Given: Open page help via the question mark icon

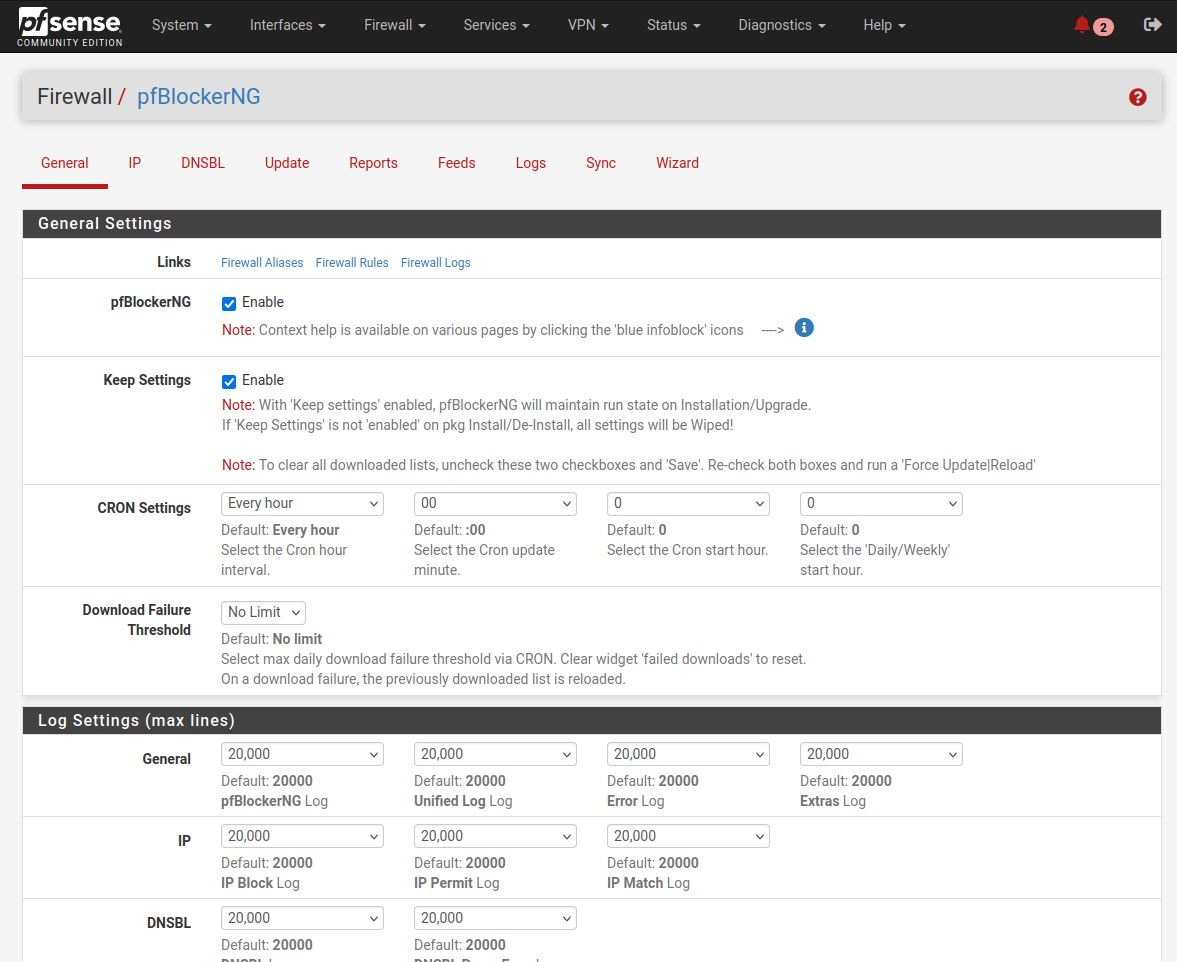Looking at the screenshot, I should click(1137, 97).
